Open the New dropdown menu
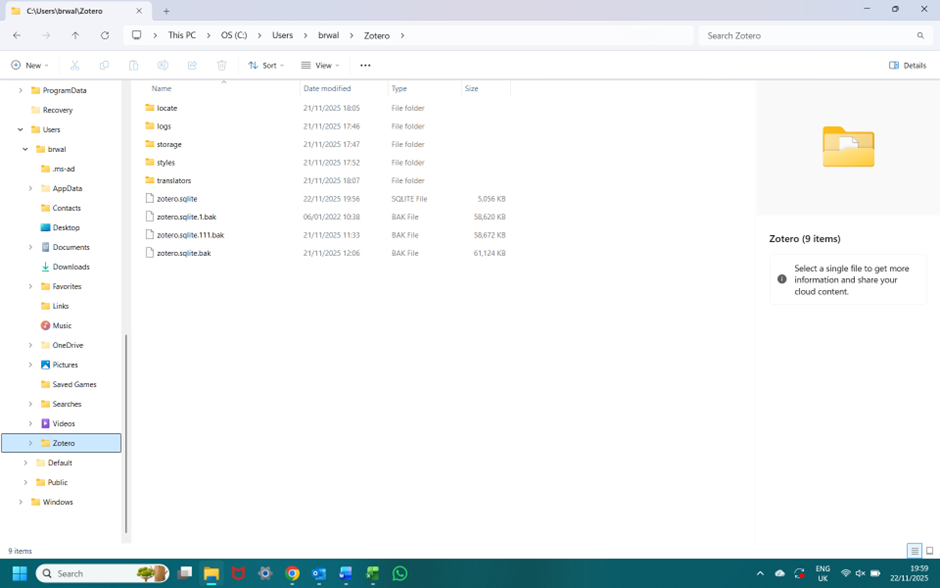This screenshot has height=588, width=940. pos(29,65)
